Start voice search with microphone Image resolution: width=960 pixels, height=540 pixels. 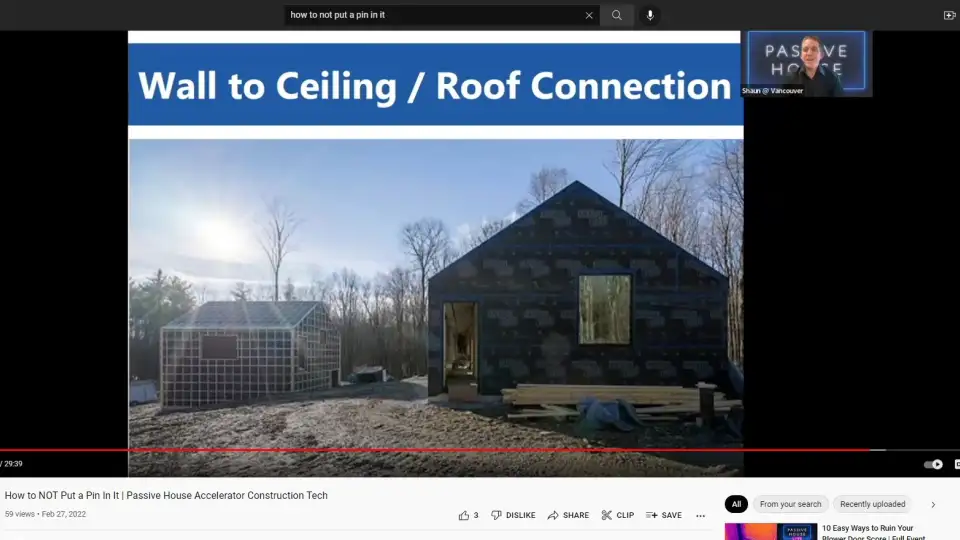pos(650,15)
